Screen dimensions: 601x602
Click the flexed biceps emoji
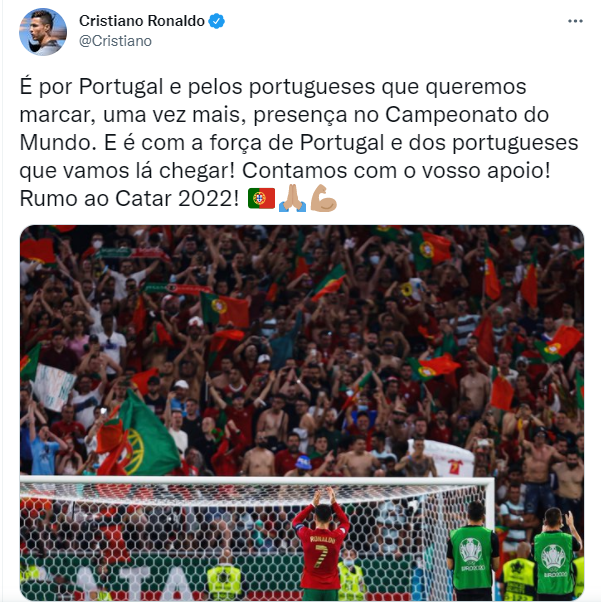[x=323, y=198]
